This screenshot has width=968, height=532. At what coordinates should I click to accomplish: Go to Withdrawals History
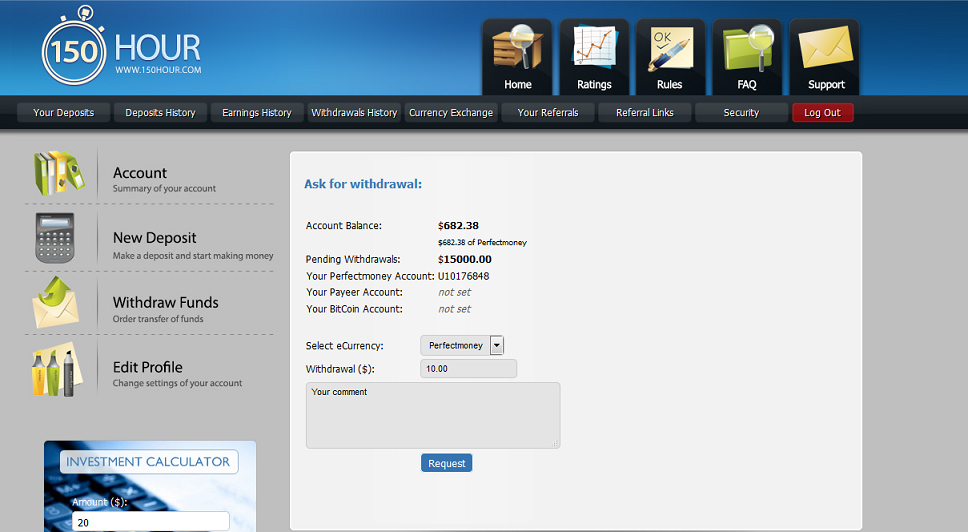(x=354, y=113)
